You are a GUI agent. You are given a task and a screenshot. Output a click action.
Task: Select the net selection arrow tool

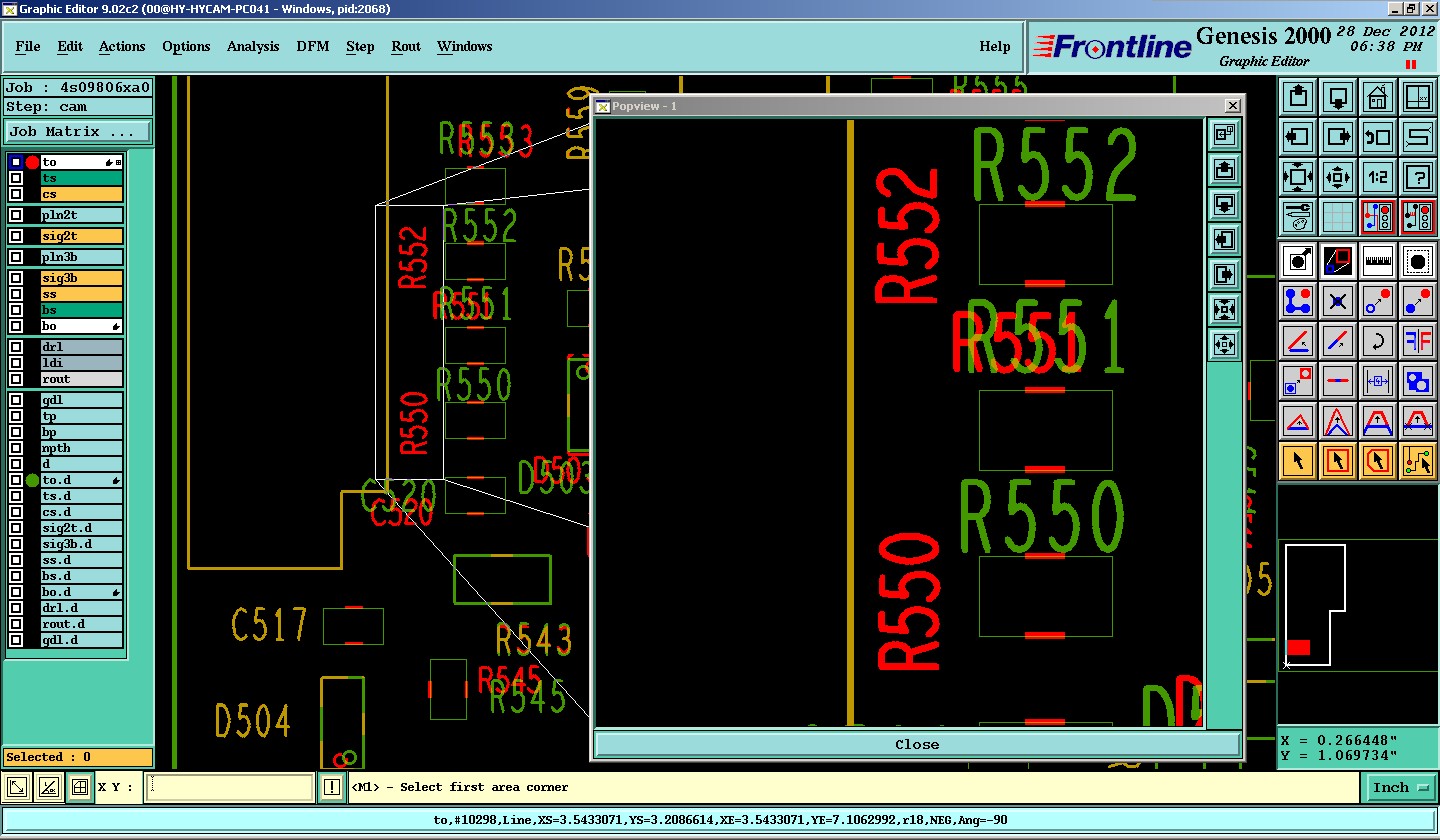(1418, 460)
